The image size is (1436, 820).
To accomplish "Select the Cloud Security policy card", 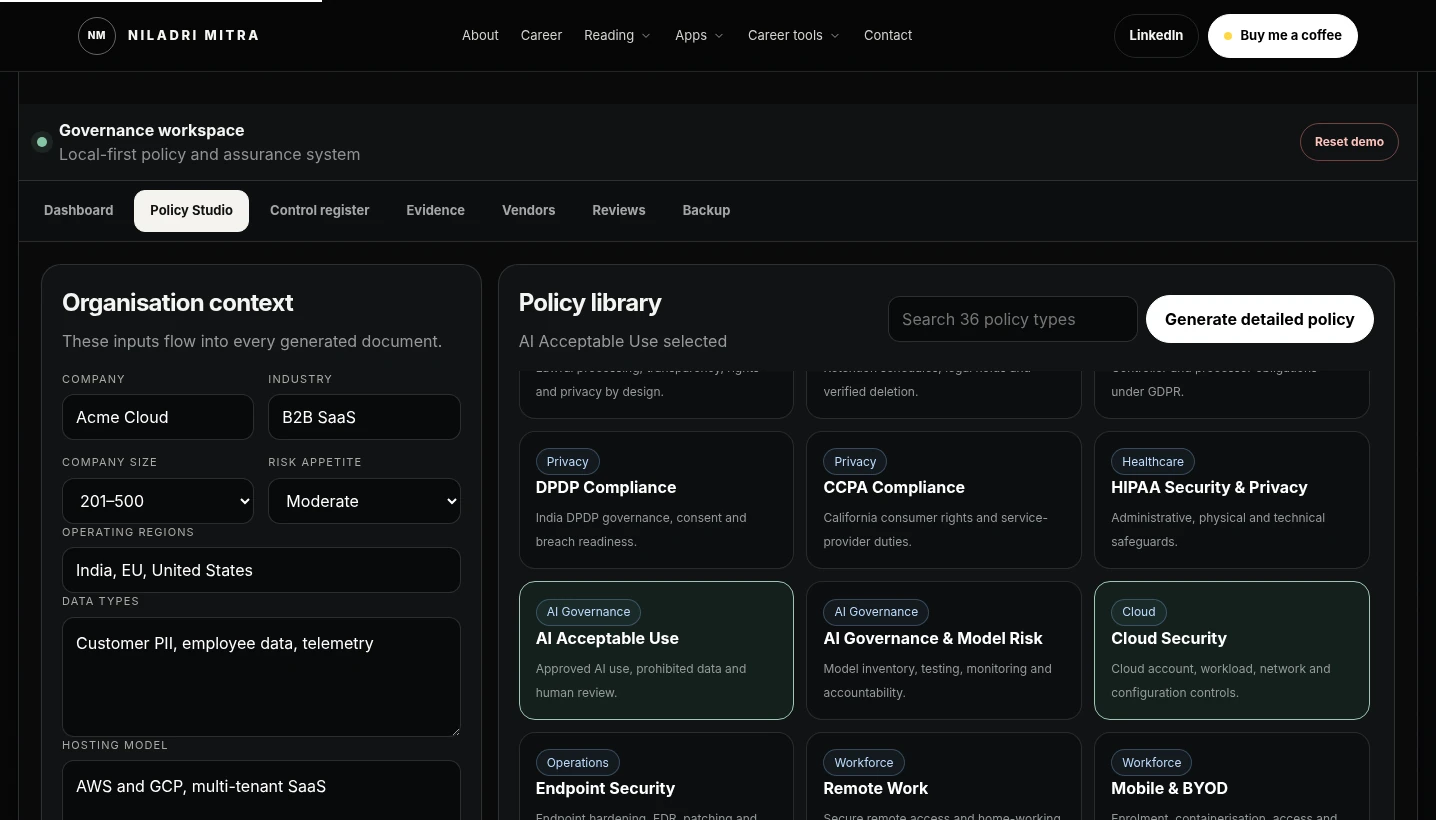I will (x=1232, y=650).
